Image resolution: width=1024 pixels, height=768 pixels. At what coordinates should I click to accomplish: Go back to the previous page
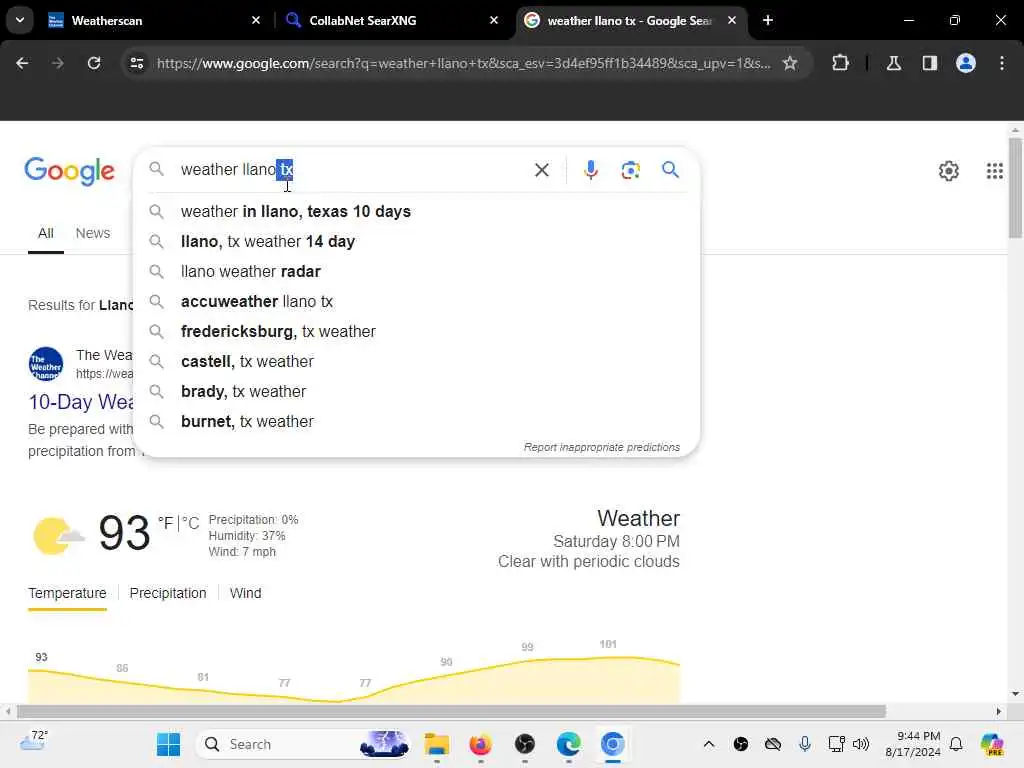(x=22, y=63)
